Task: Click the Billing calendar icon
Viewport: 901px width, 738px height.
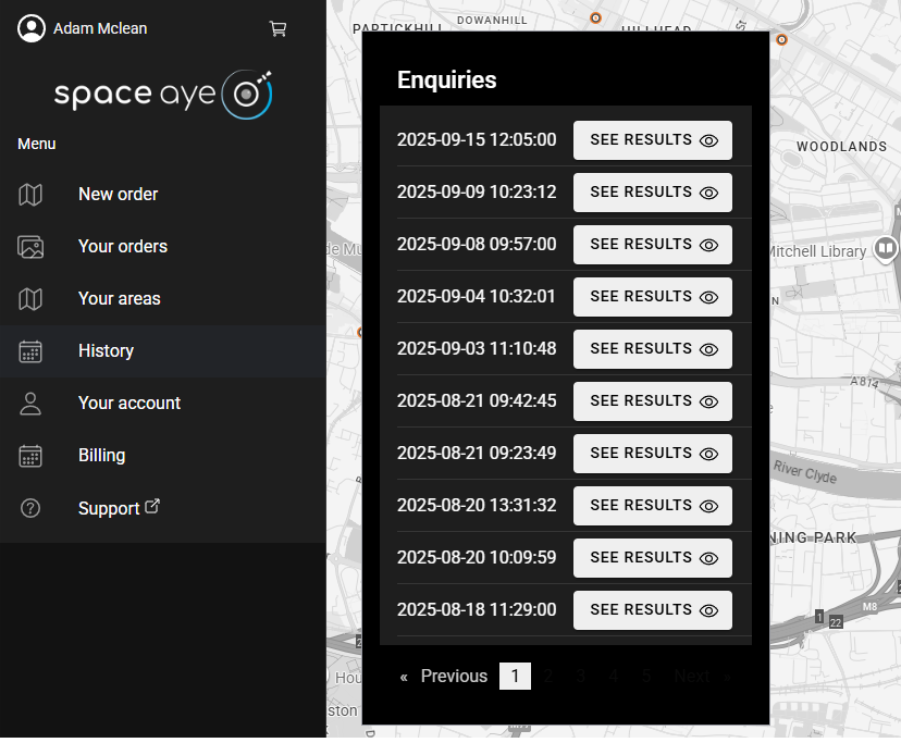Action: coord(31,455)
